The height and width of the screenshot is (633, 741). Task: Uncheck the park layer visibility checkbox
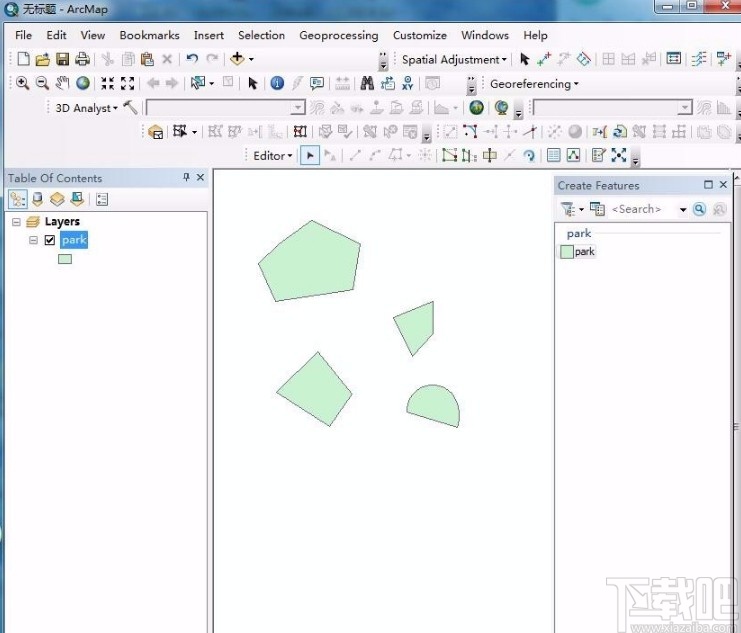pos(50,240)
